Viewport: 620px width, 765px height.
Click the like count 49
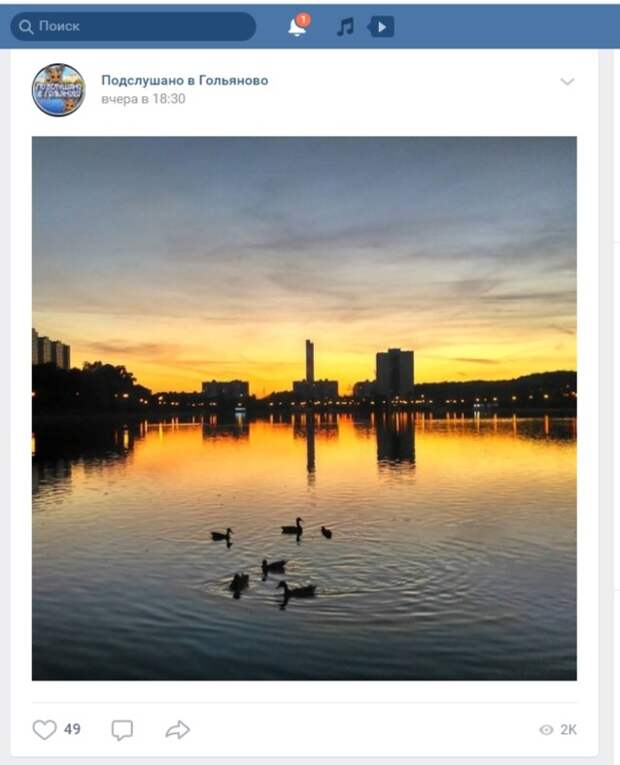point(72,729)
